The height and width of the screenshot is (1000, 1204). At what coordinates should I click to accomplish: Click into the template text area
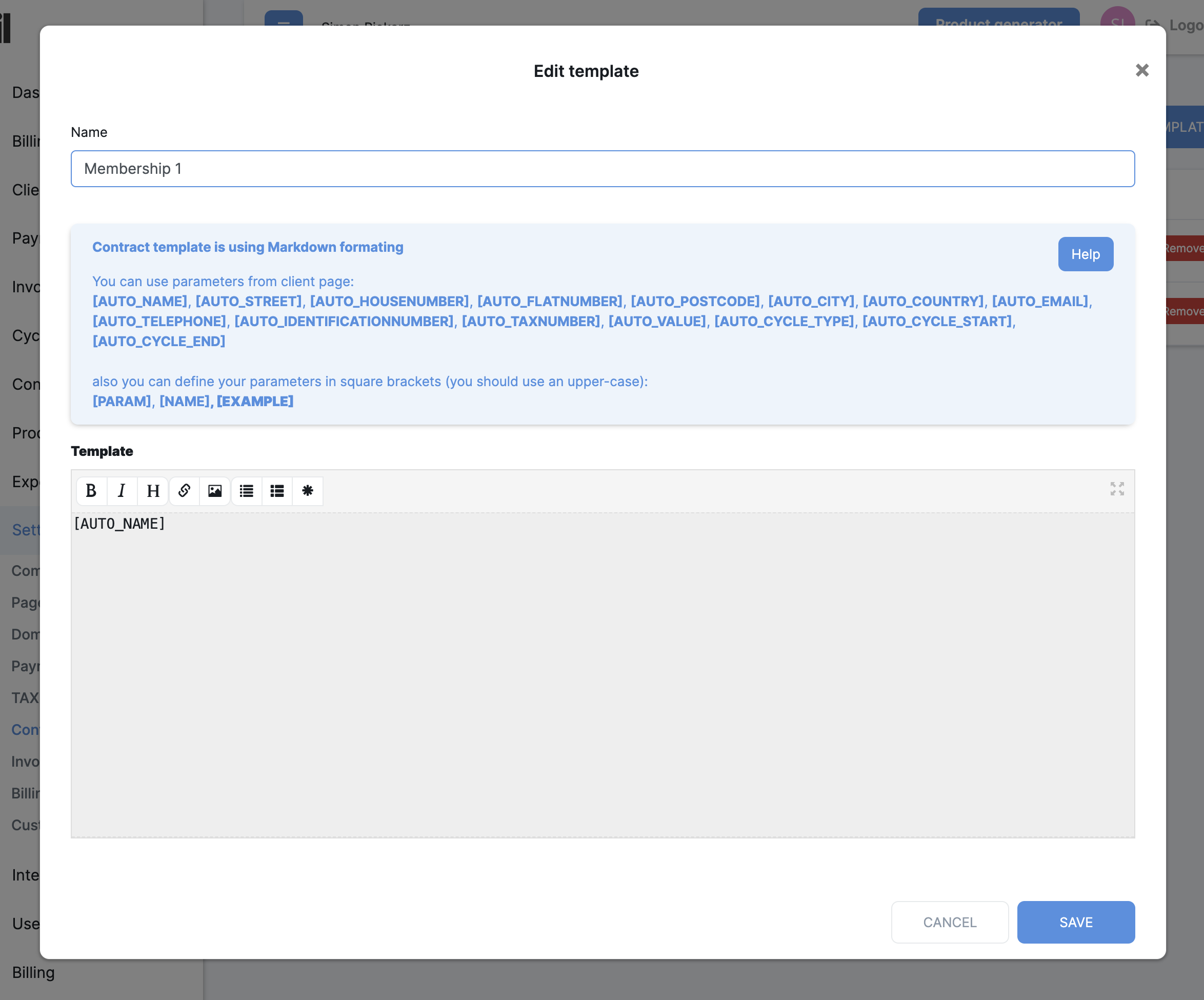pos(602,676)
